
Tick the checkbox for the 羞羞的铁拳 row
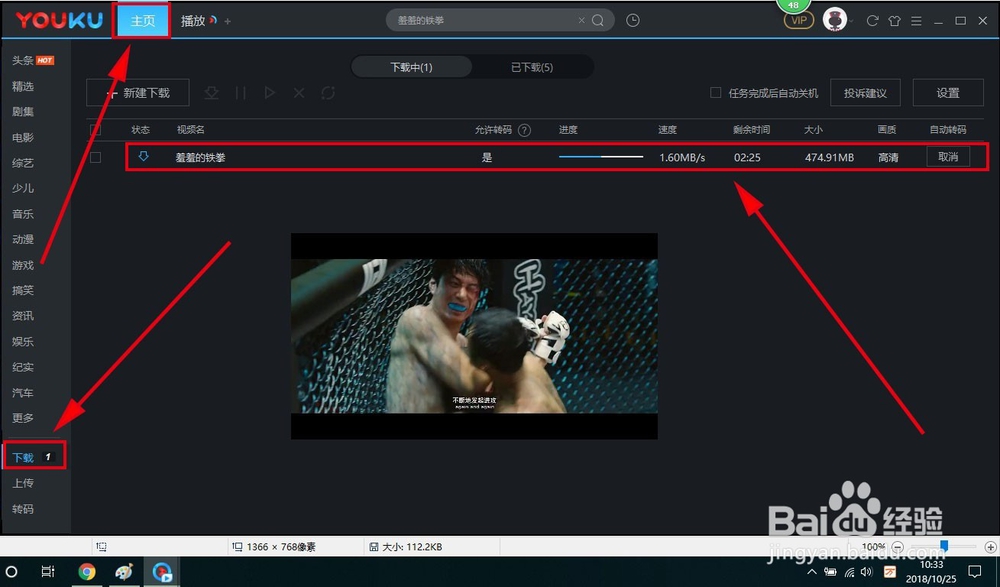click(x=96, y=157)
